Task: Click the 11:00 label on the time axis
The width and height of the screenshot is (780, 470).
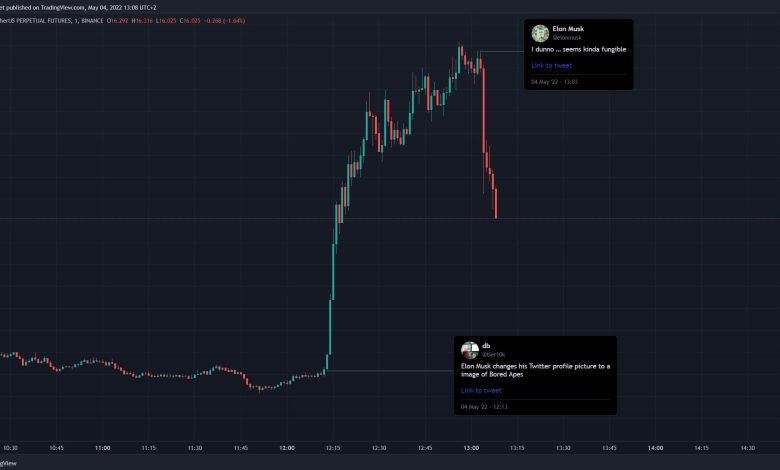Action: coord(103,448)
